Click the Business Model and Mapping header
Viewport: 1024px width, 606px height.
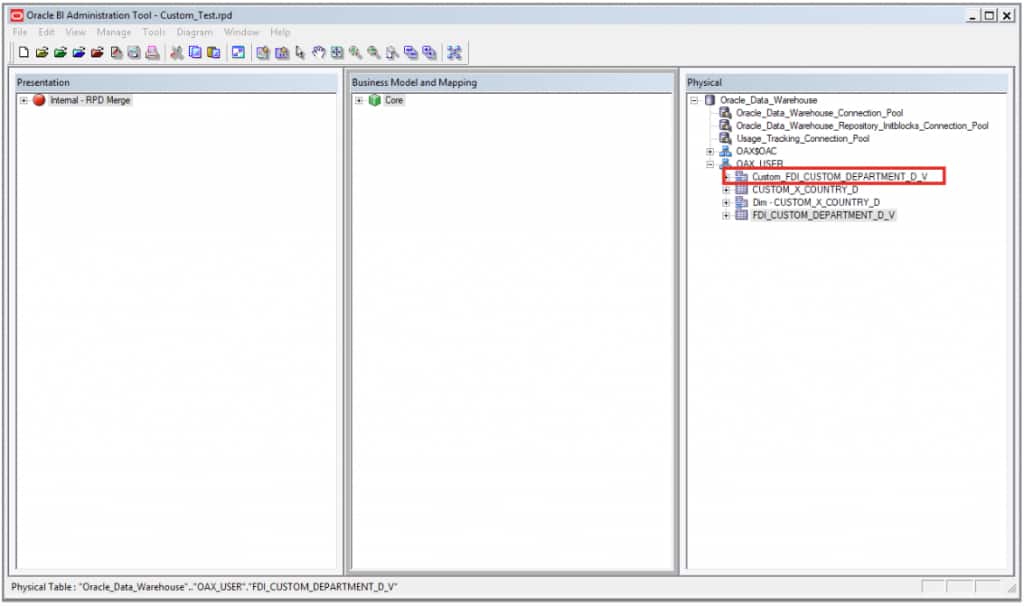(511, 82)
